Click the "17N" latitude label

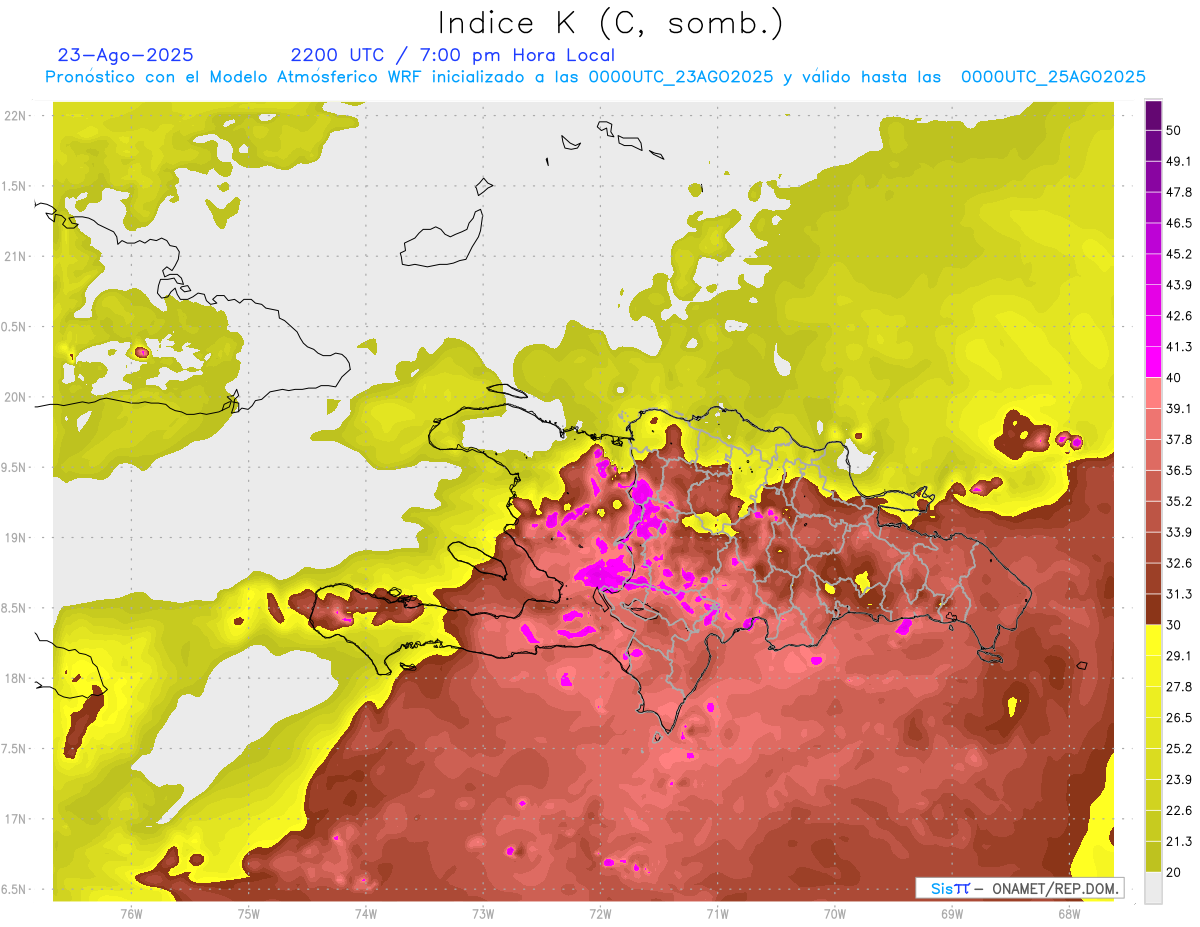(x=14, y=819)
